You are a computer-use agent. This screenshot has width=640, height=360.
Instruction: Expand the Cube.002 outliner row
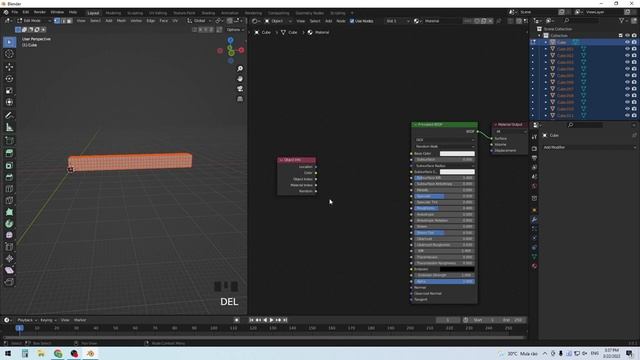coord(546,56)
